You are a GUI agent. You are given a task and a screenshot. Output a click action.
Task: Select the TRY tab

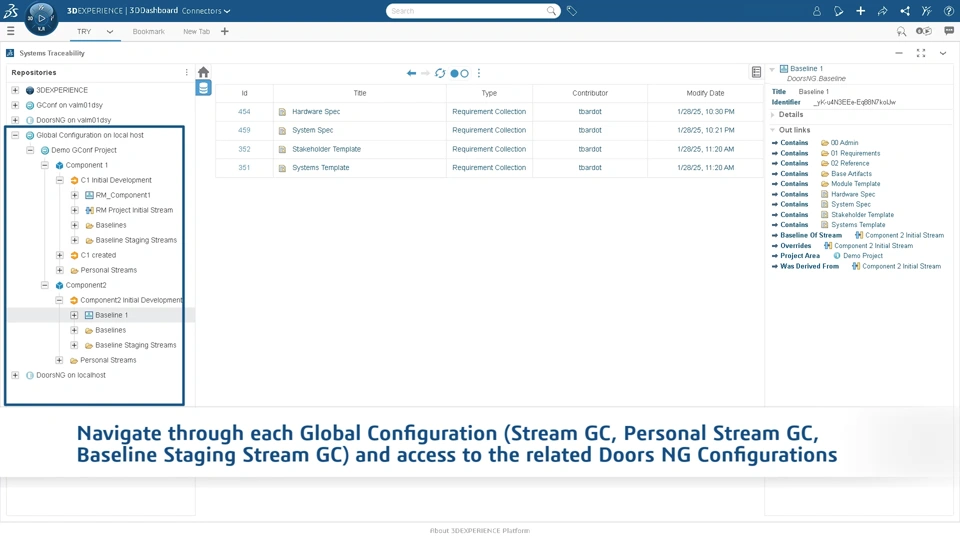click(x=84, y=31)
